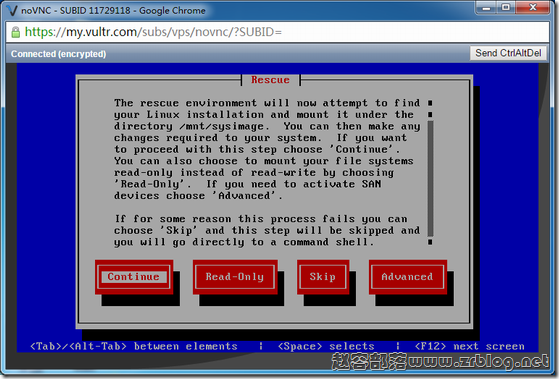This screenshot has height=379, width=559.
Task: Send CtrlAltDel to the remote machine
Action: (x=508, y=53)
